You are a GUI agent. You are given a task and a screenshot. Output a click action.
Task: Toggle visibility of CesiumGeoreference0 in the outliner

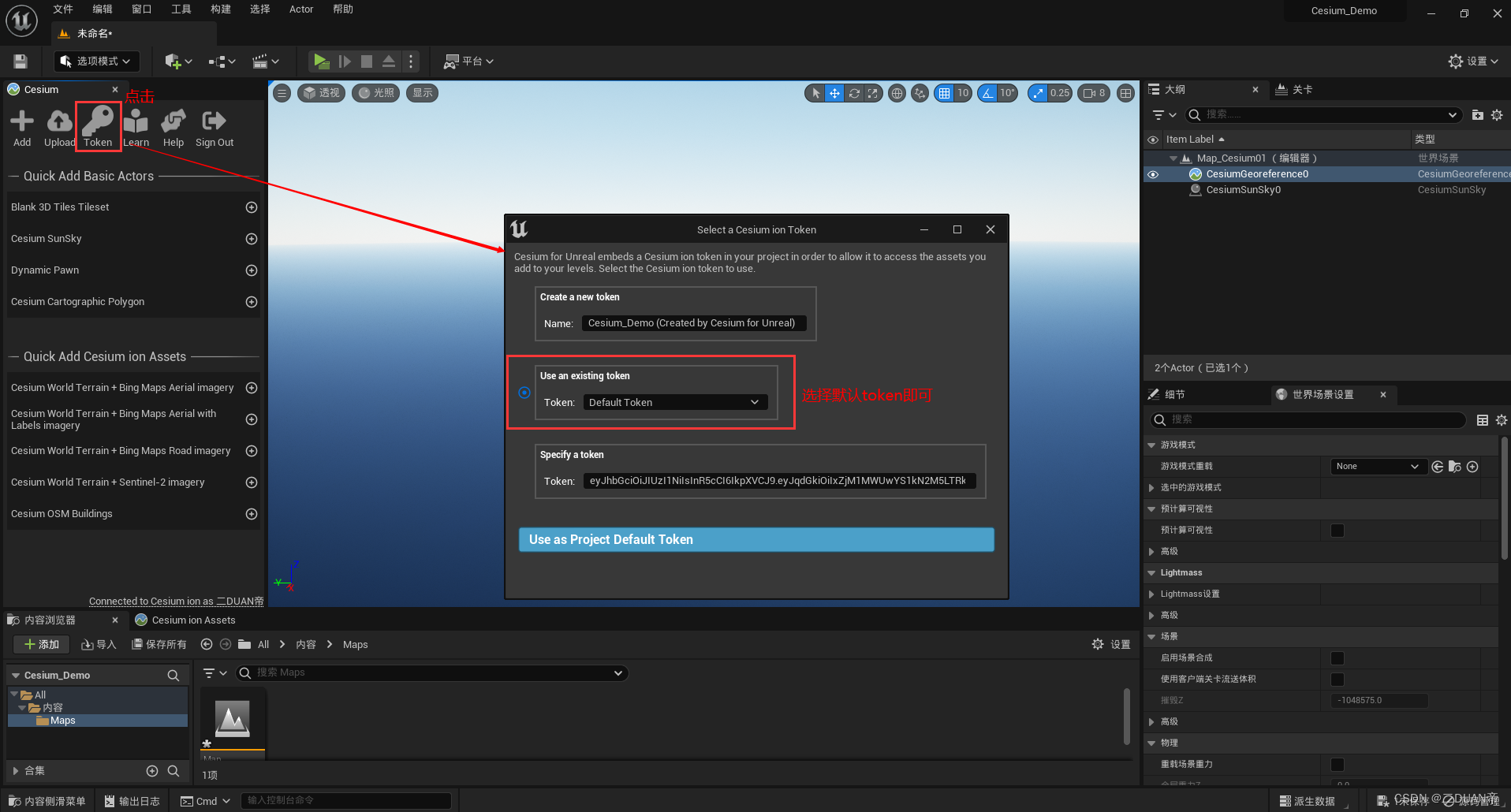1153,173
